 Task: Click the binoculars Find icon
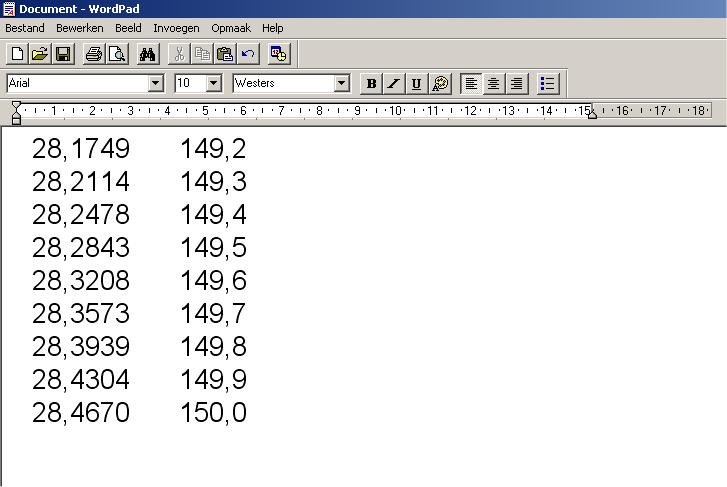click(x=148, y=54)
